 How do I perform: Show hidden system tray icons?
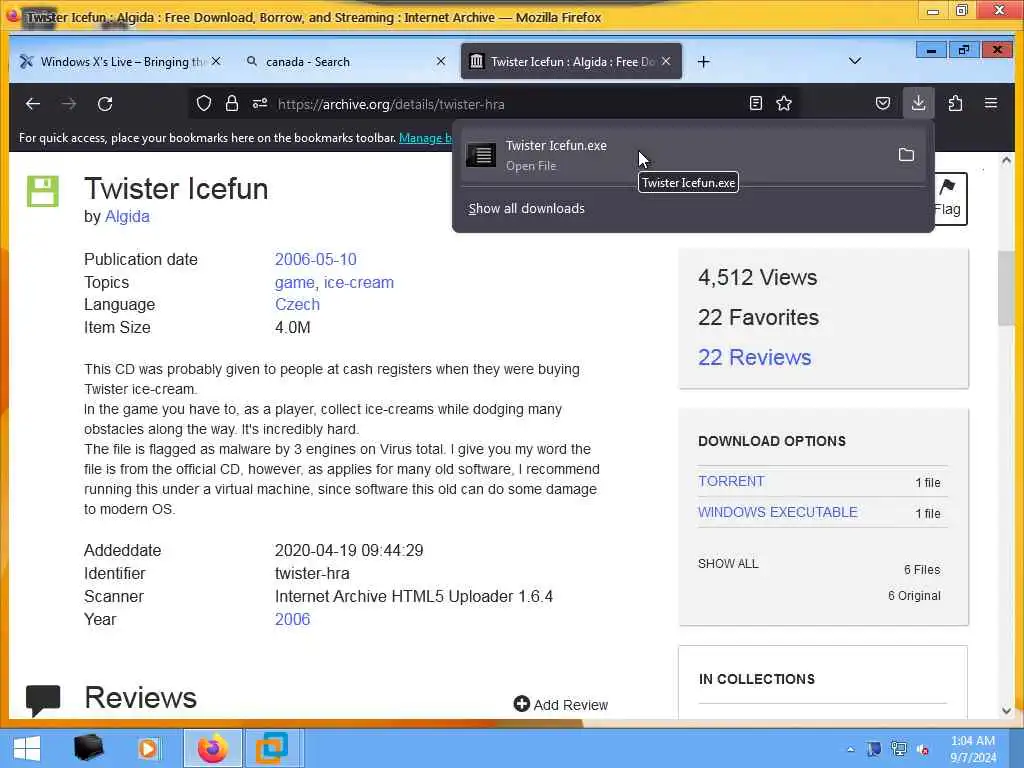(x=850, y=750)
